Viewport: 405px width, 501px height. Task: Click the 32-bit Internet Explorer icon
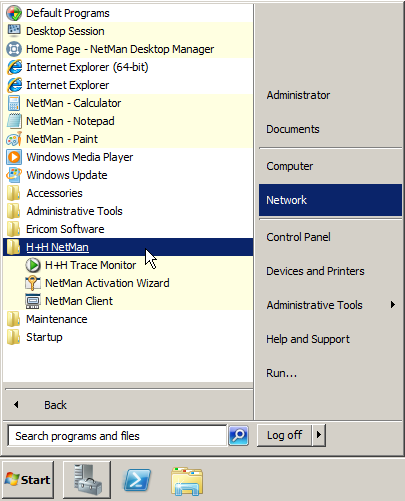click(14, 85)
